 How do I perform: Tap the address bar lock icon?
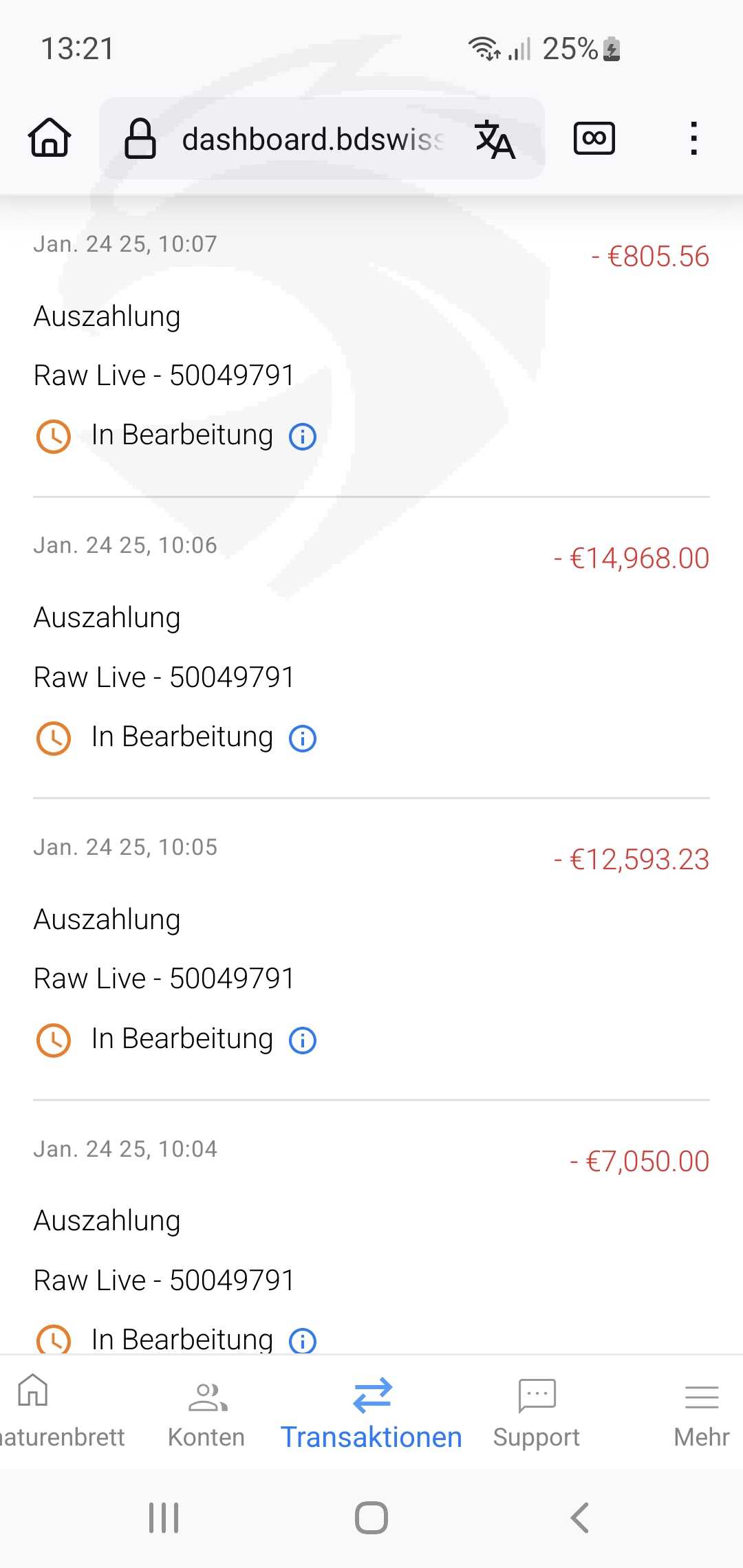(x=140, y=138)
